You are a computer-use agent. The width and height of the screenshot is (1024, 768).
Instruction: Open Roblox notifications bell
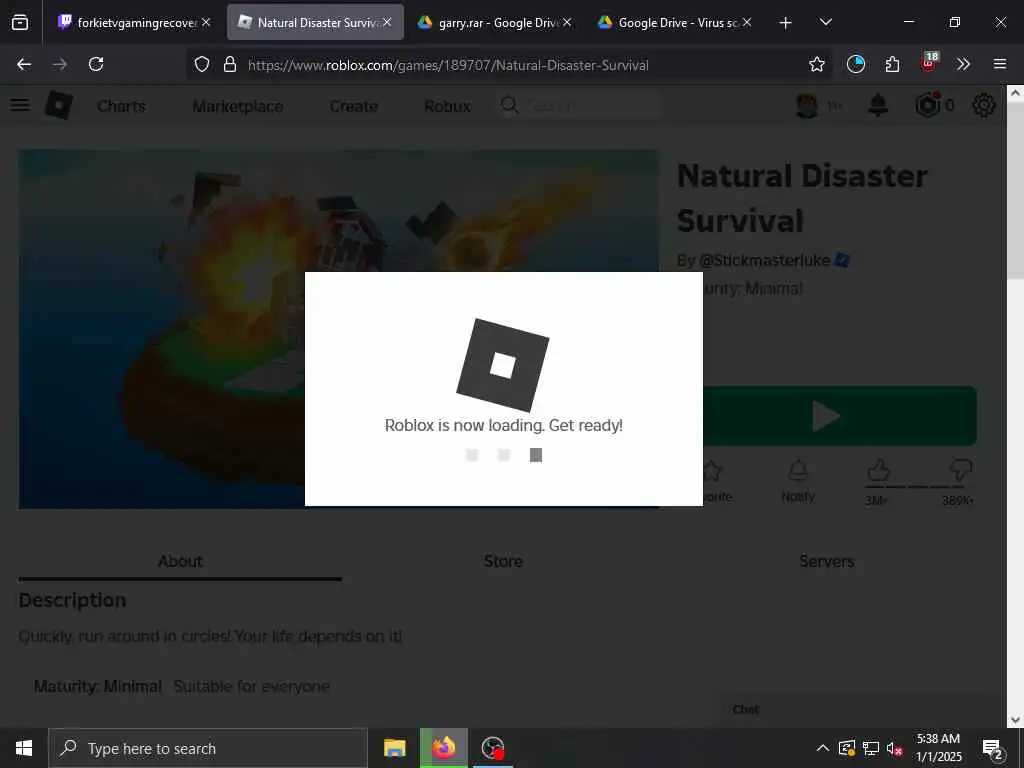[878, 105]
